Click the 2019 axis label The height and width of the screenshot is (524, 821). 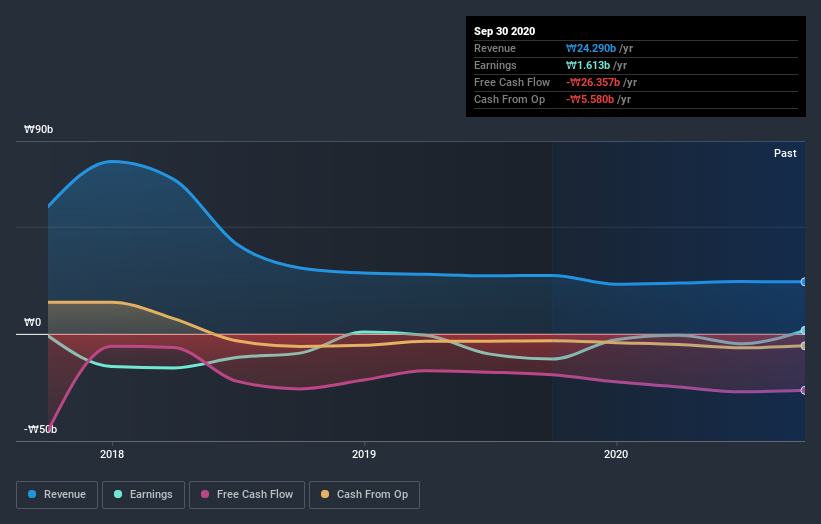364,454
